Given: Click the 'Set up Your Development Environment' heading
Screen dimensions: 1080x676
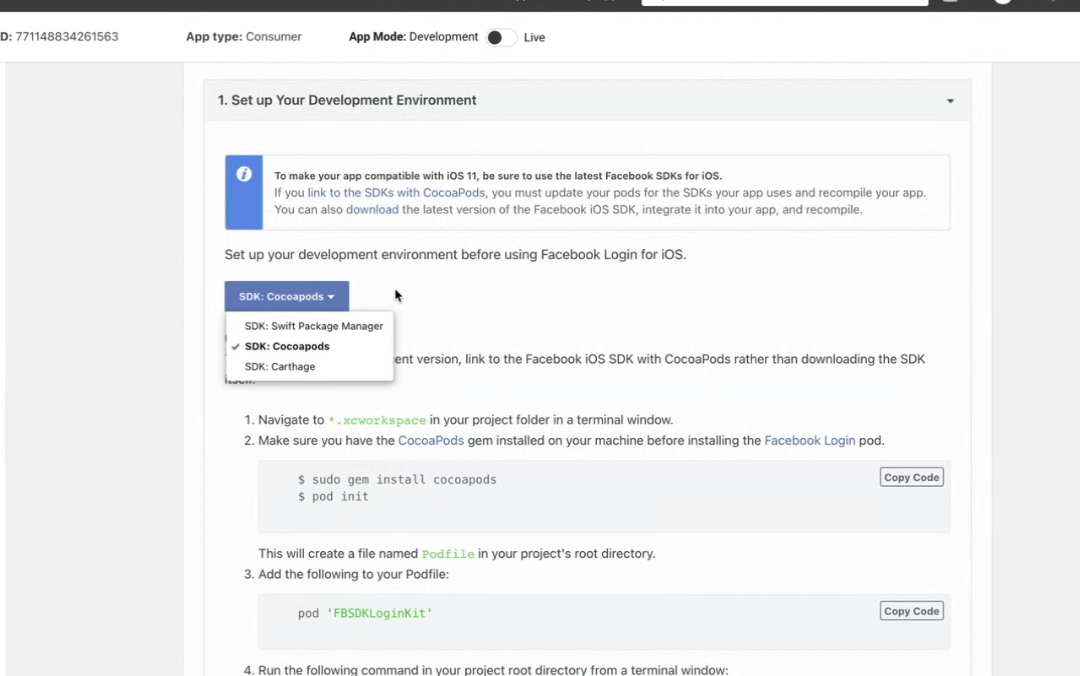Looking at the screenshot, I should [x=347, y=101].
